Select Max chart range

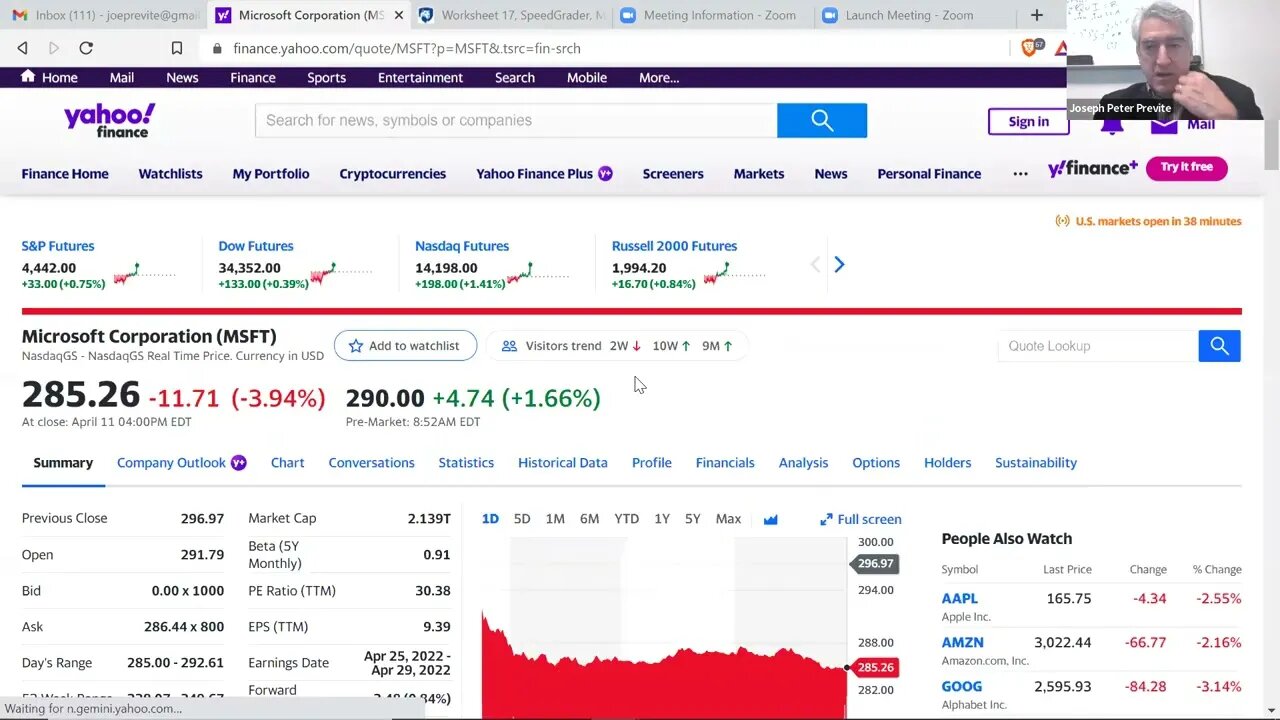728,519
